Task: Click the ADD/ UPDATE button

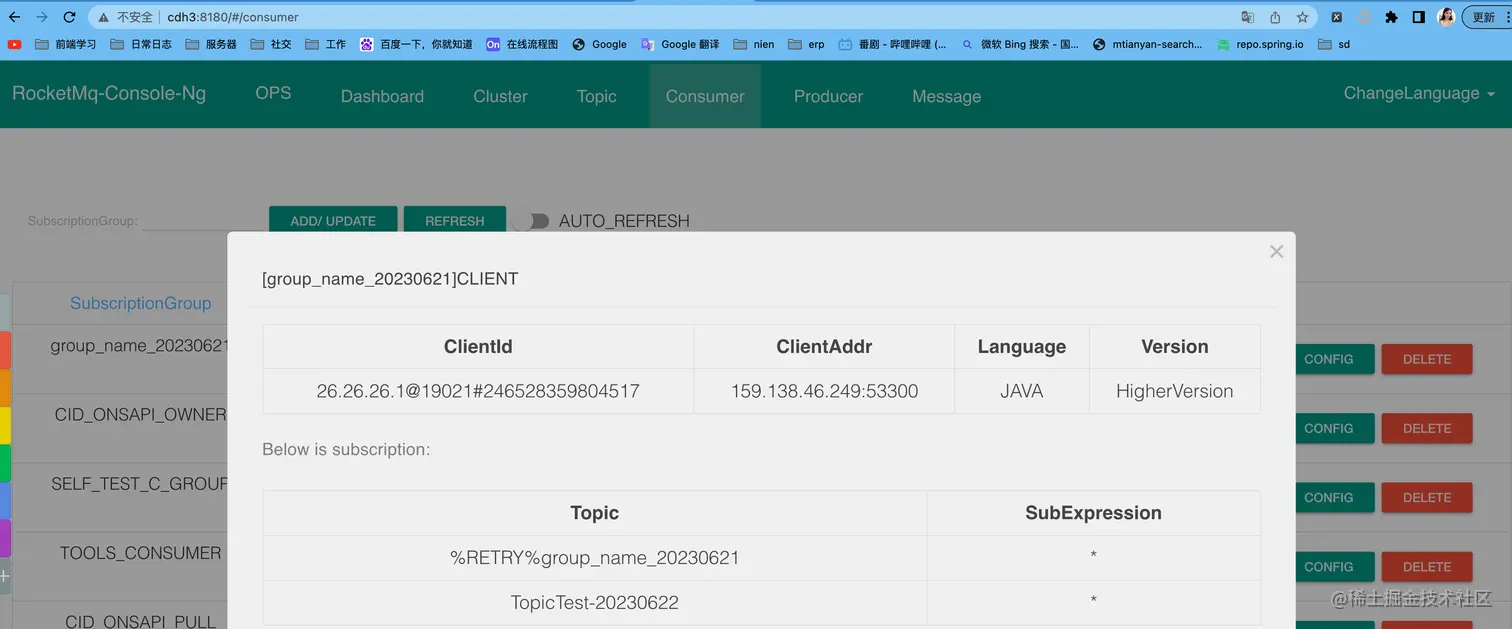Action: (x=333, y=220)
